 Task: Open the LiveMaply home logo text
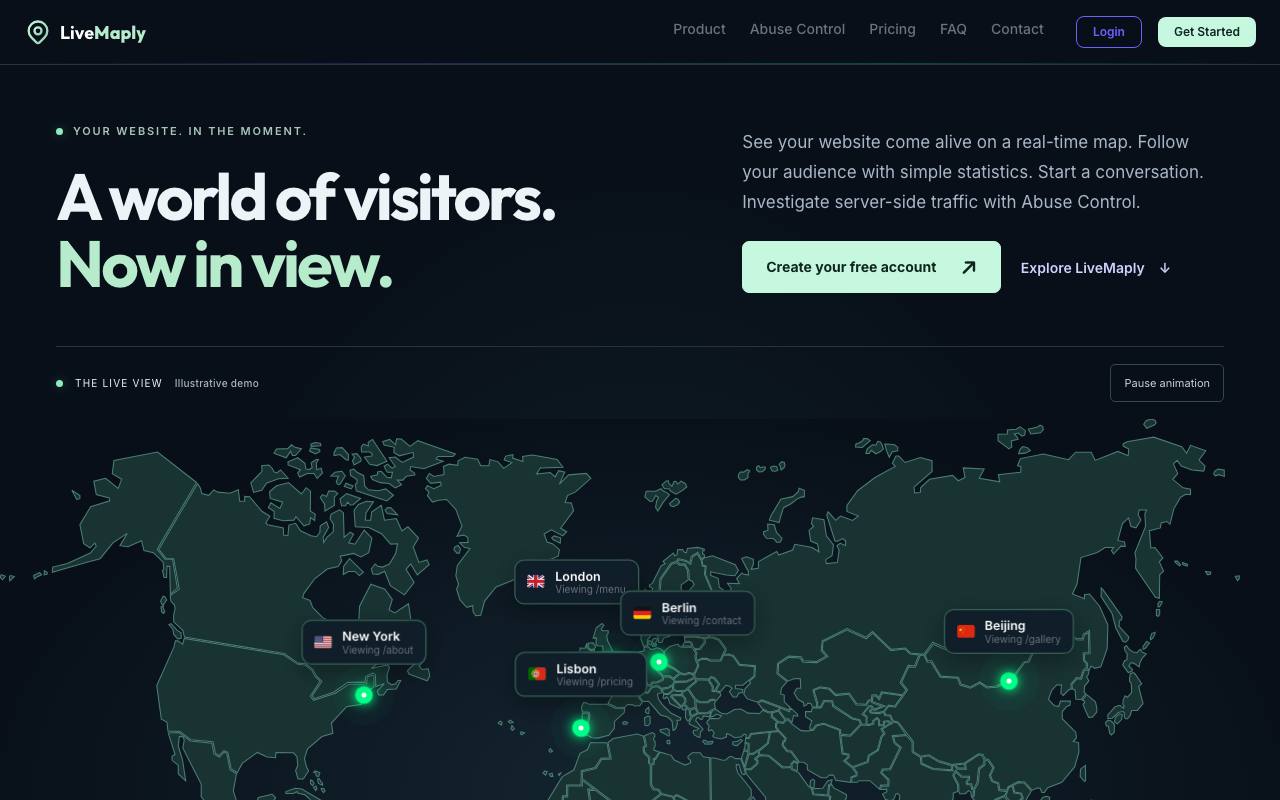tap(103, 33)
